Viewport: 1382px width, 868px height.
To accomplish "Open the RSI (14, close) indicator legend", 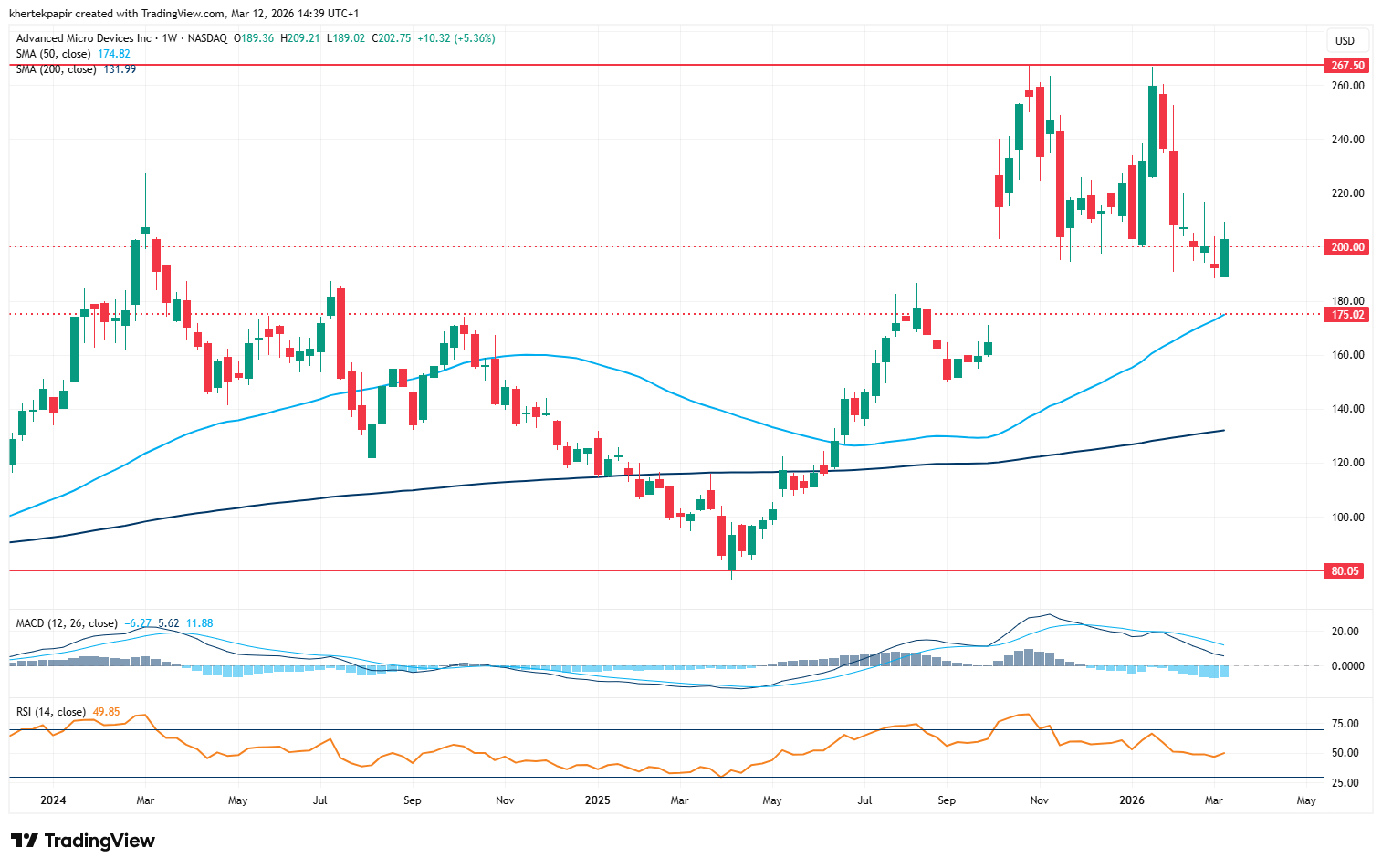I will 51,712.
